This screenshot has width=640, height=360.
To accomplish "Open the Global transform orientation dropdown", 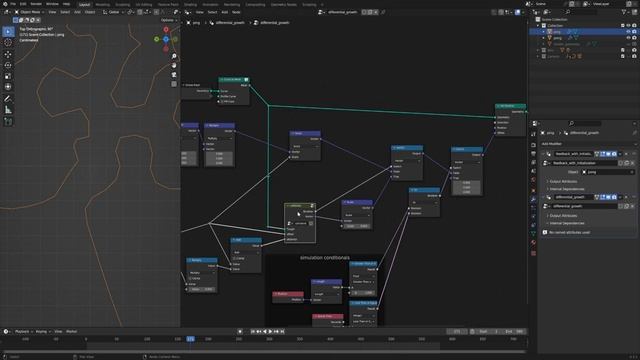I will 114,12.
